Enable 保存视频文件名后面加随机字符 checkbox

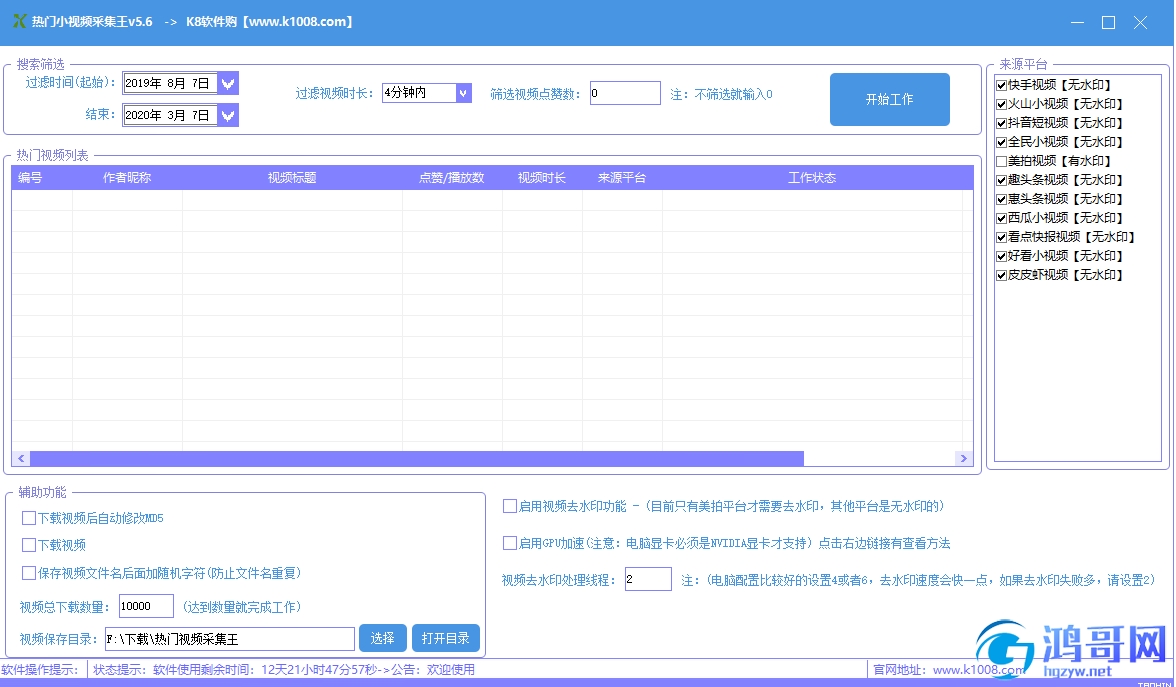tap(28, 573)
